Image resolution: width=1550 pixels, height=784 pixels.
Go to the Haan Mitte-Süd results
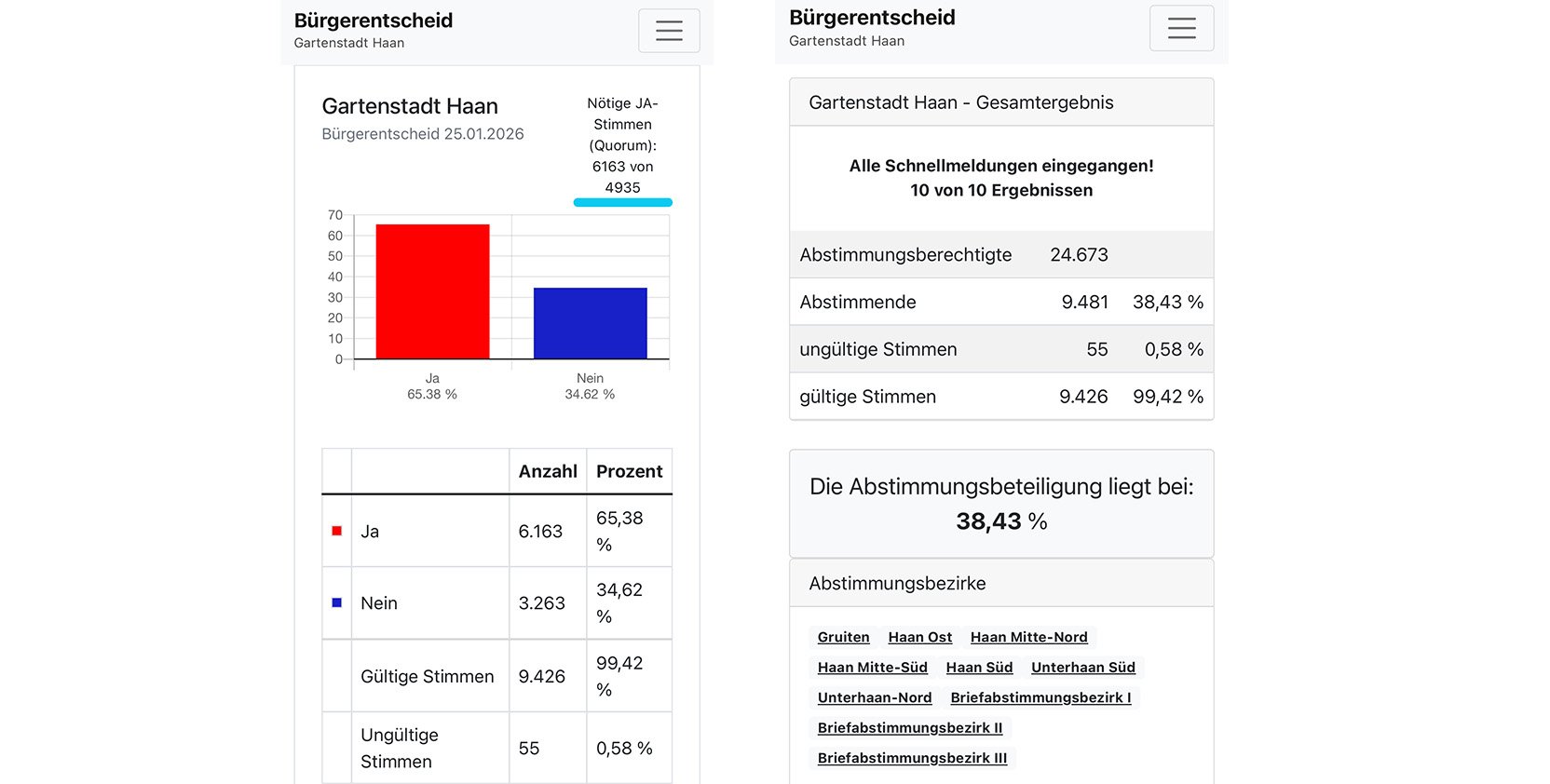[872, 668]
